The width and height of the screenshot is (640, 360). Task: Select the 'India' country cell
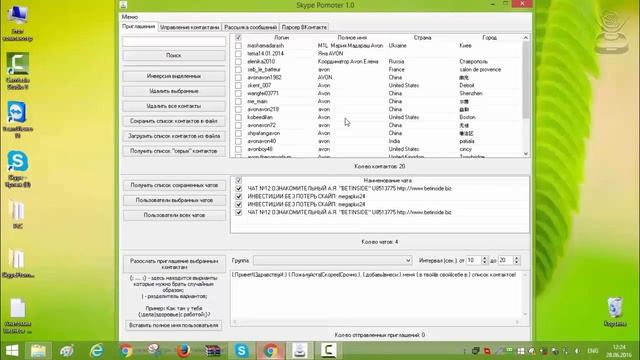pyautogui.click(x=394, y=141)
